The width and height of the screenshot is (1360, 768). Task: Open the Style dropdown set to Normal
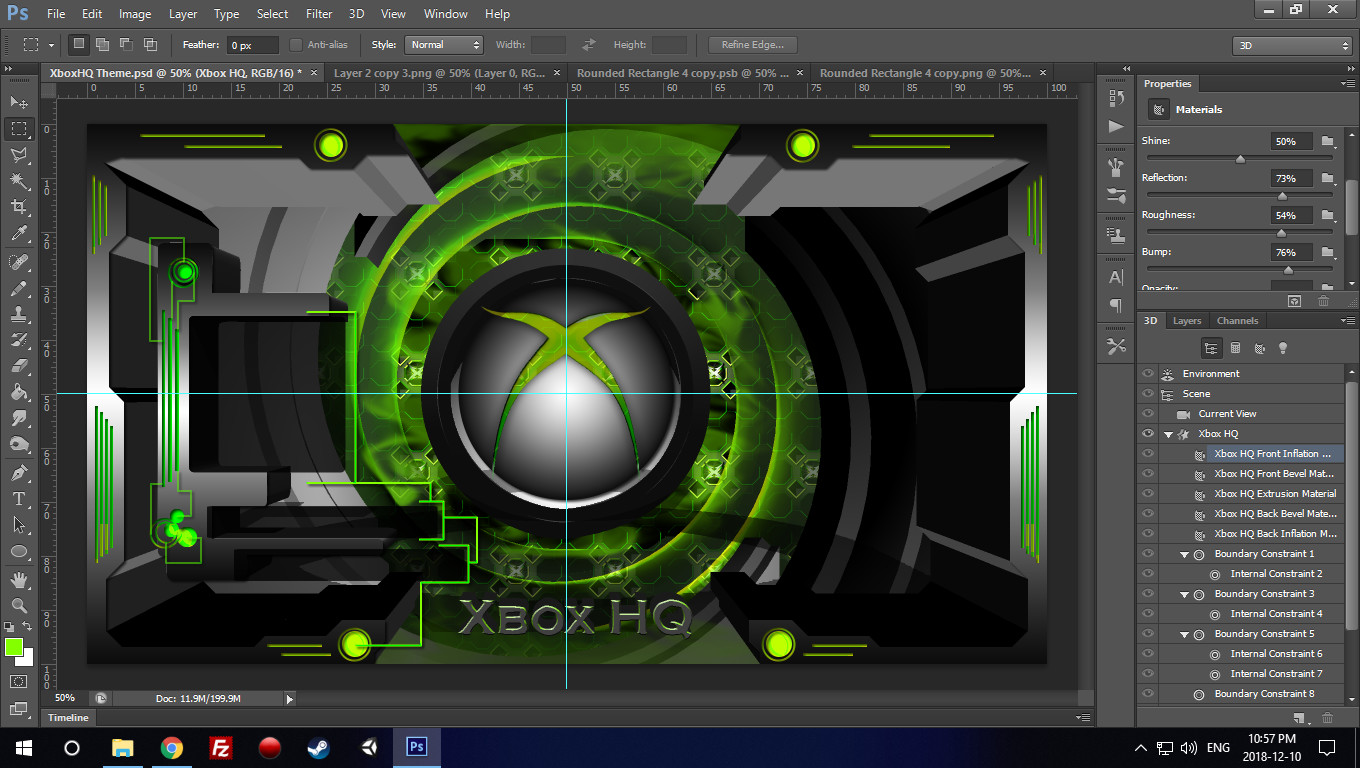(x=444, y=45)
